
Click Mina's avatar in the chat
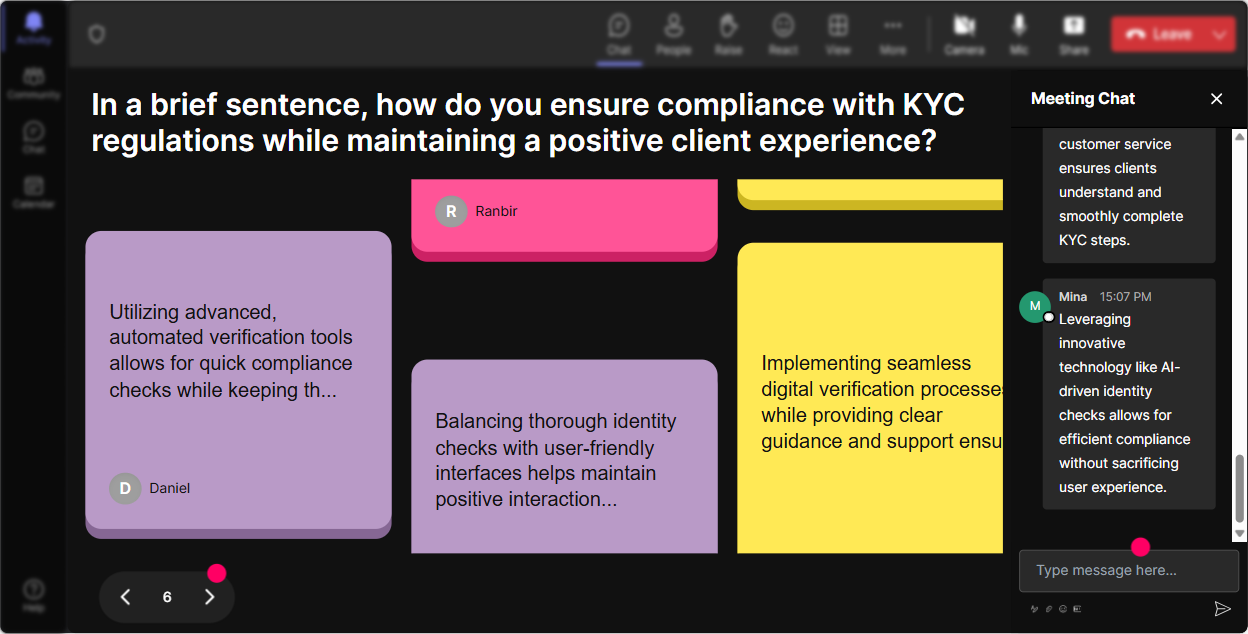point(1035,306)
